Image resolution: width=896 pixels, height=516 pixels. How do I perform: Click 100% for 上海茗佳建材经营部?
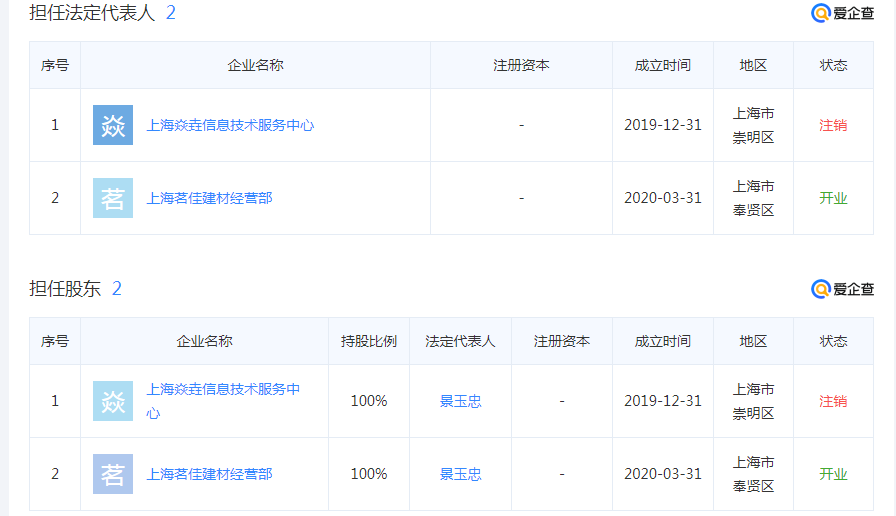coord(369,474)
